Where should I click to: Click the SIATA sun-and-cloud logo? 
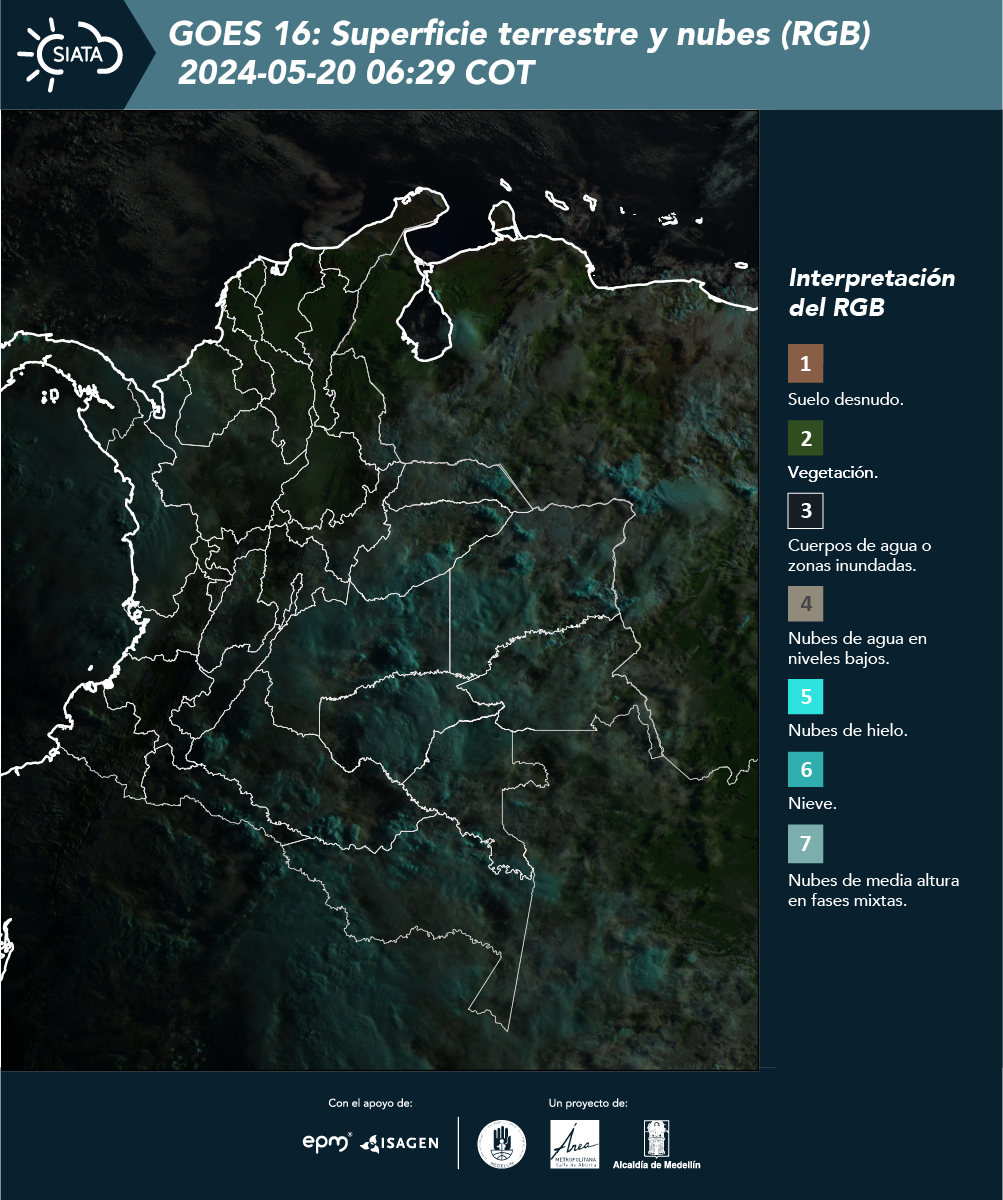70,53
